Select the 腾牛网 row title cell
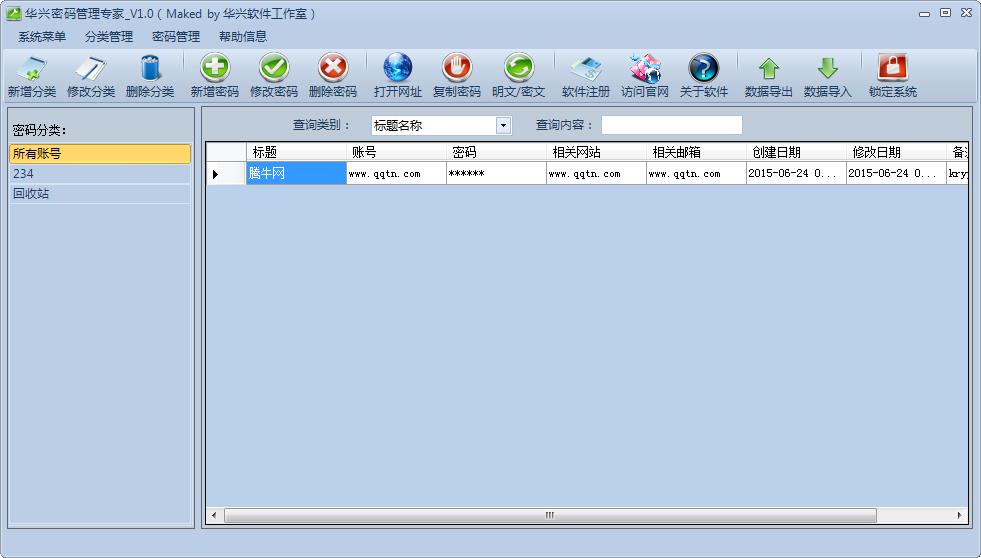 click(x=296, y=174)
